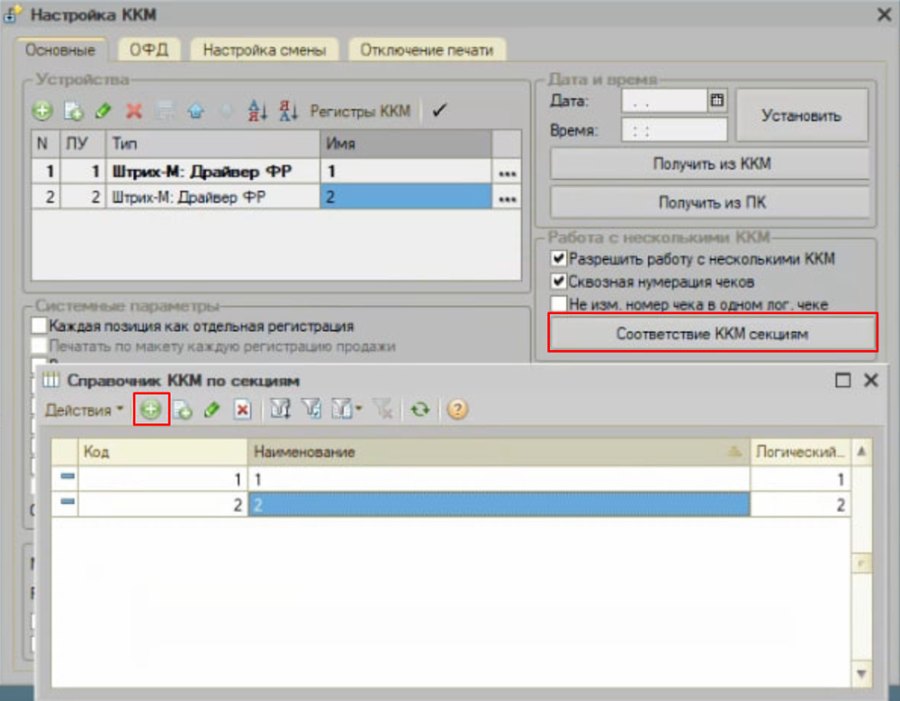
Task: Mark the entry for deletion in Справочник ККМ
Action: click(x=242, y=409)
